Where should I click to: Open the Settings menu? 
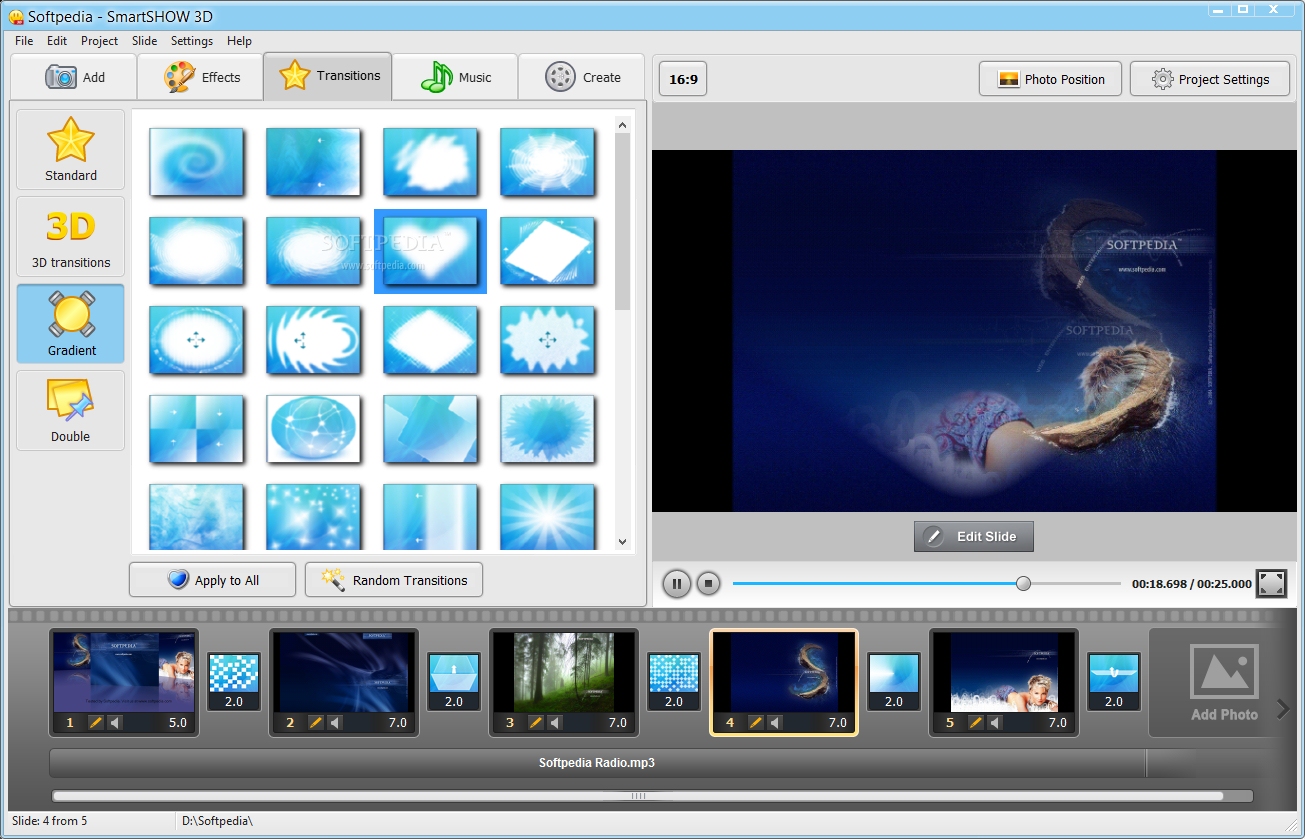coord(191,41)
